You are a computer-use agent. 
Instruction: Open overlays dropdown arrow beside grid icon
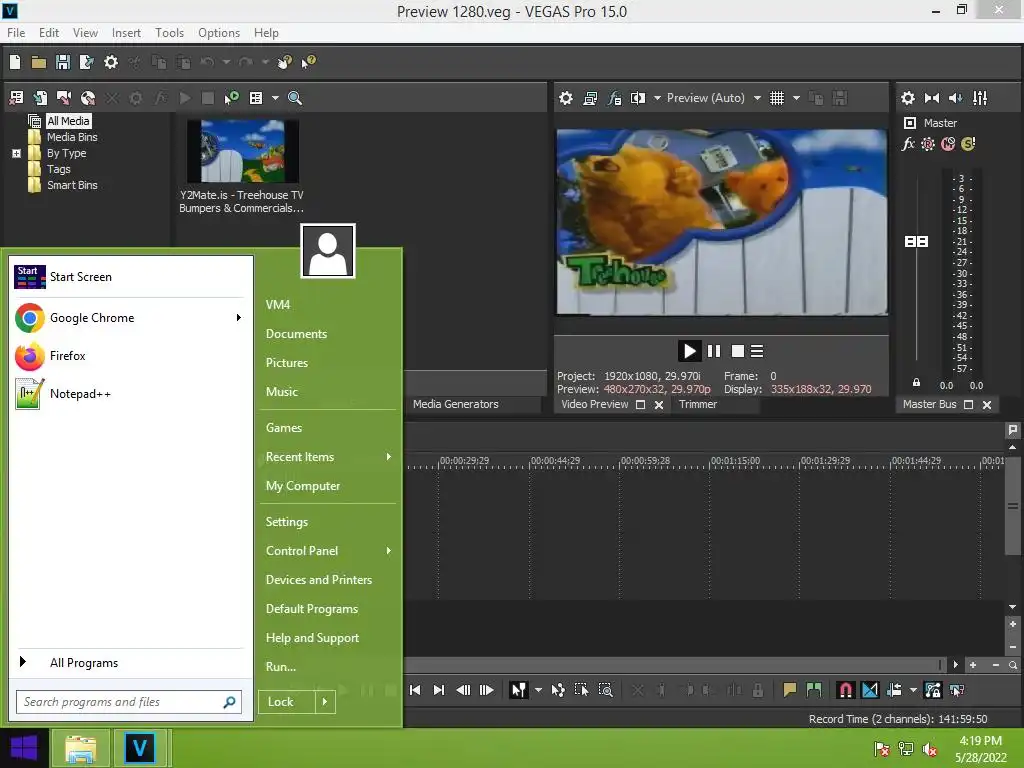pos(796,98)
